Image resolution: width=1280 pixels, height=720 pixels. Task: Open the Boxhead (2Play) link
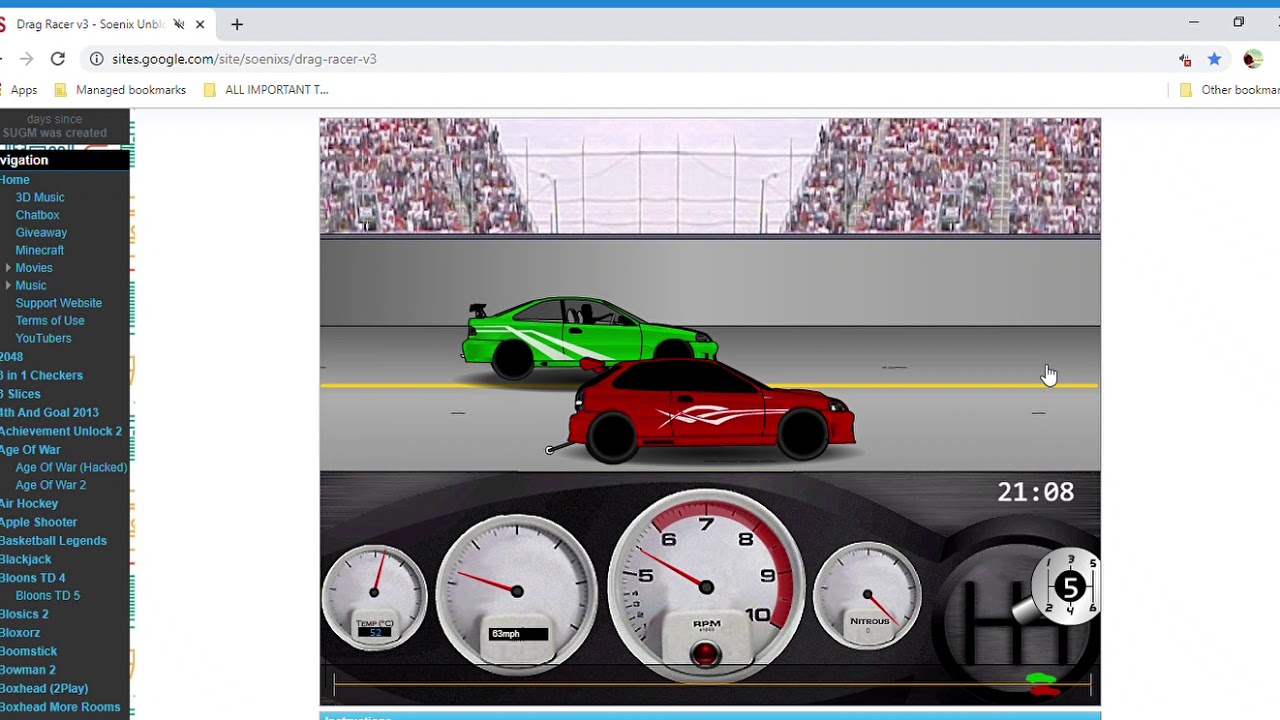(x=44, y=689)
